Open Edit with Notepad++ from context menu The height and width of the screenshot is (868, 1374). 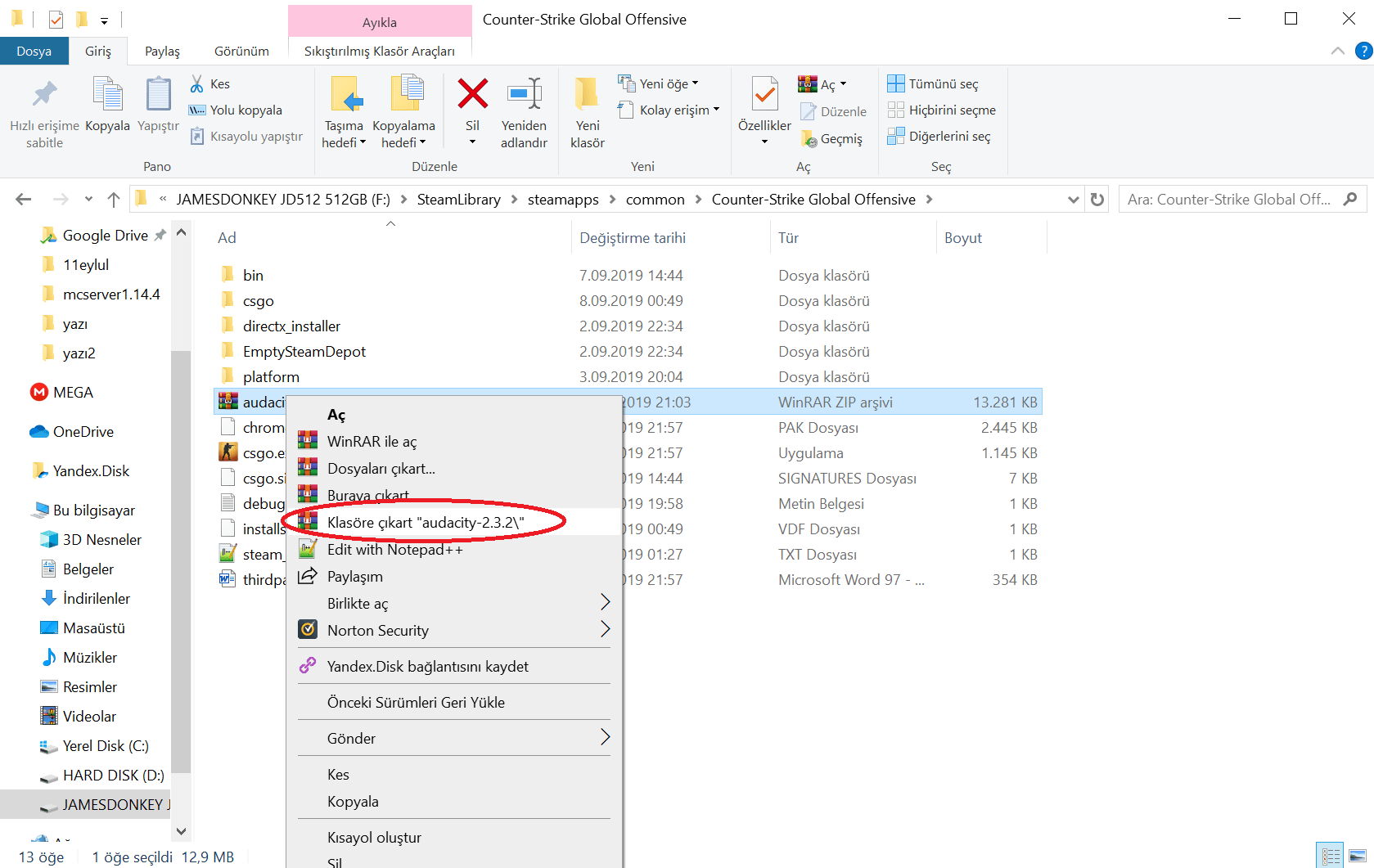(x=394, y=549)
